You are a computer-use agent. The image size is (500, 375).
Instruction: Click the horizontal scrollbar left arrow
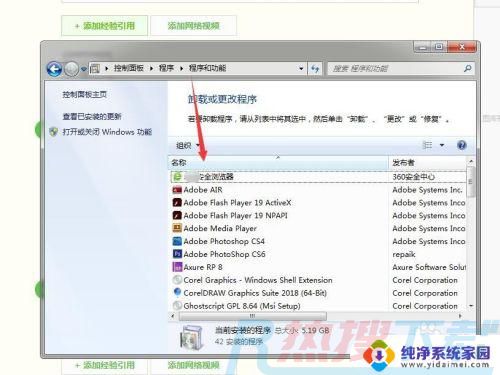point(173,315)
